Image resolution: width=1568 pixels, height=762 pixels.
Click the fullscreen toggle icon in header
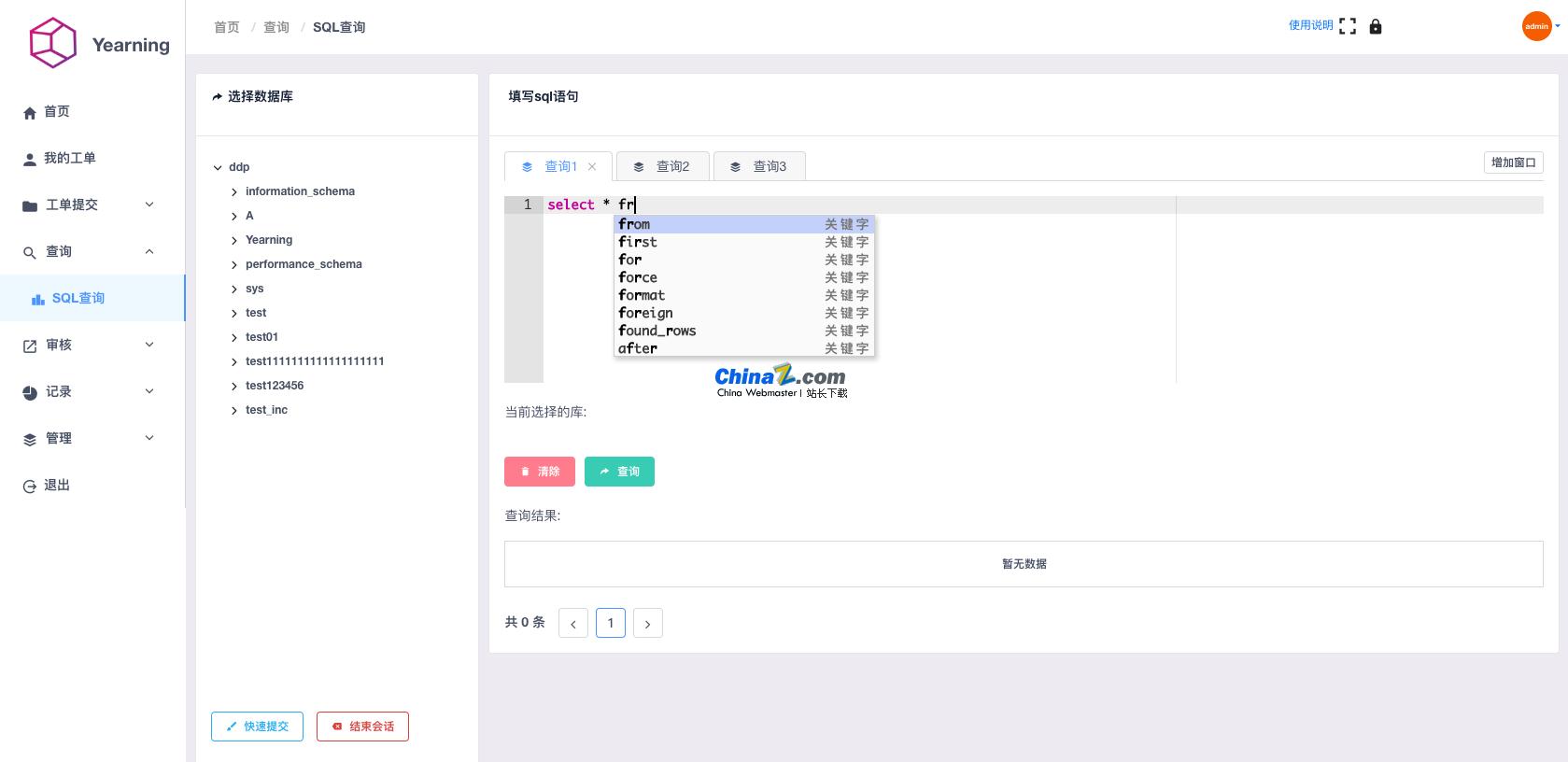pos(1347,26)
